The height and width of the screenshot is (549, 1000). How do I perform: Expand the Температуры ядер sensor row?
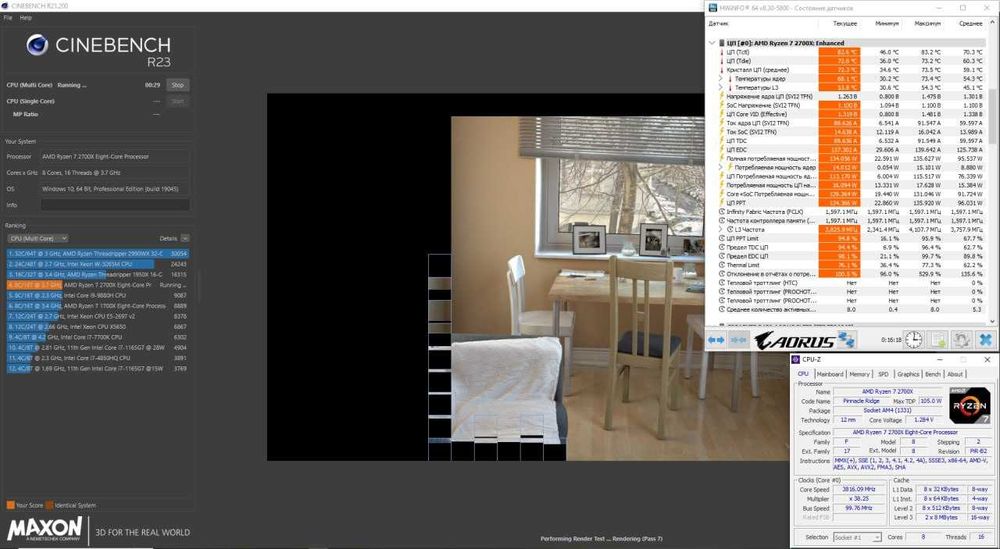721,78
